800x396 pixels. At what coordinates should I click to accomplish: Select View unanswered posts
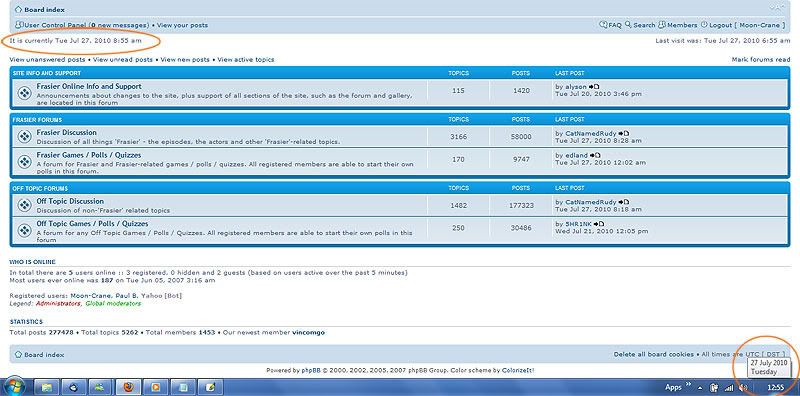click(47, 60)
